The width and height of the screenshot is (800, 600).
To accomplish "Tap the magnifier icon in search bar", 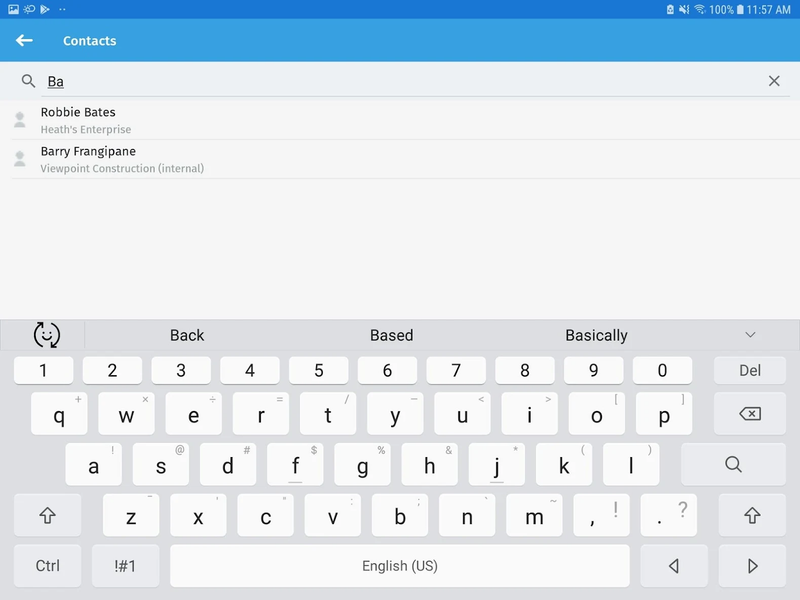I will (28, 81).
